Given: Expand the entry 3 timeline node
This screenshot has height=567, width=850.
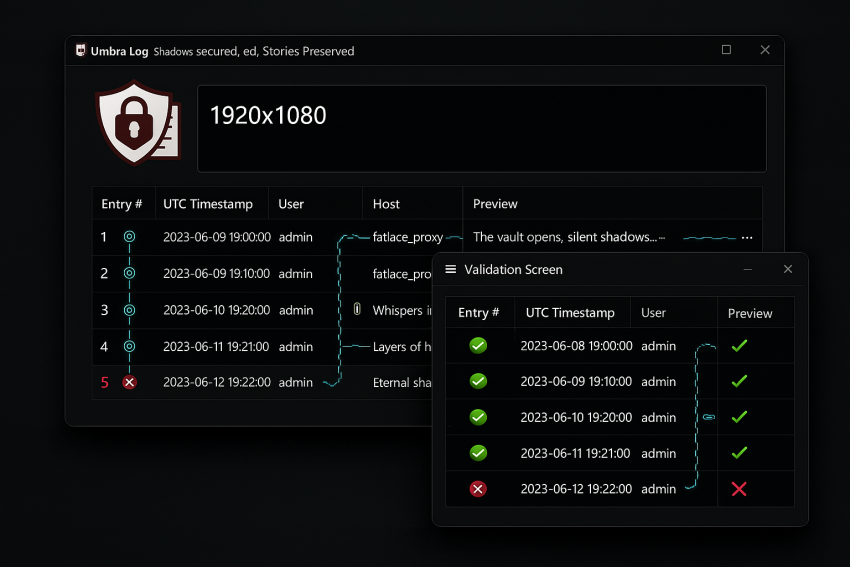Looking at the screenshot, I should pyautogui.click(x=129, y=310).
